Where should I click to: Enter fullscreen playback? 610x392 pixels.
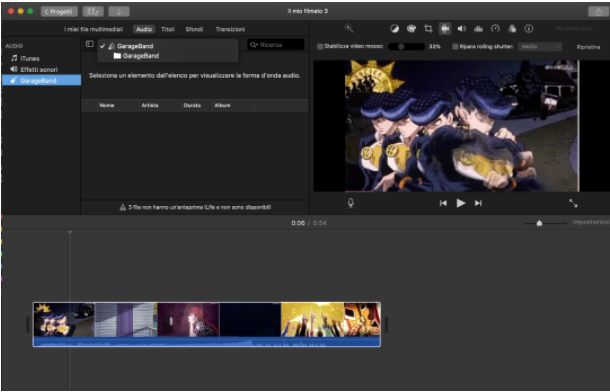pyautogui.click(x=573, y=203)
